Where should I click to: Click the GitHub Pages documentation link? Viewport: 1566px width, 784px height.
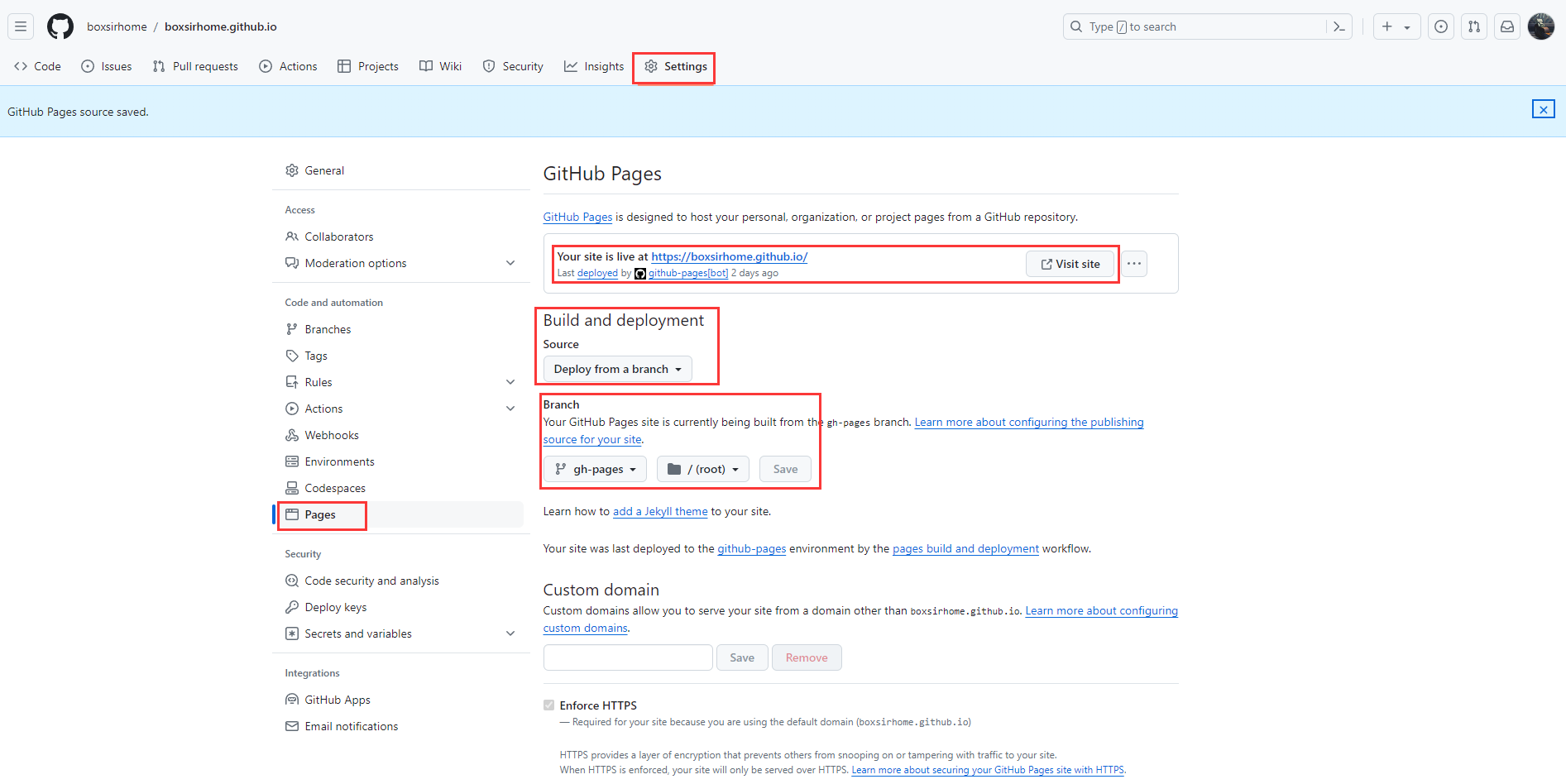tap(577, 217)
